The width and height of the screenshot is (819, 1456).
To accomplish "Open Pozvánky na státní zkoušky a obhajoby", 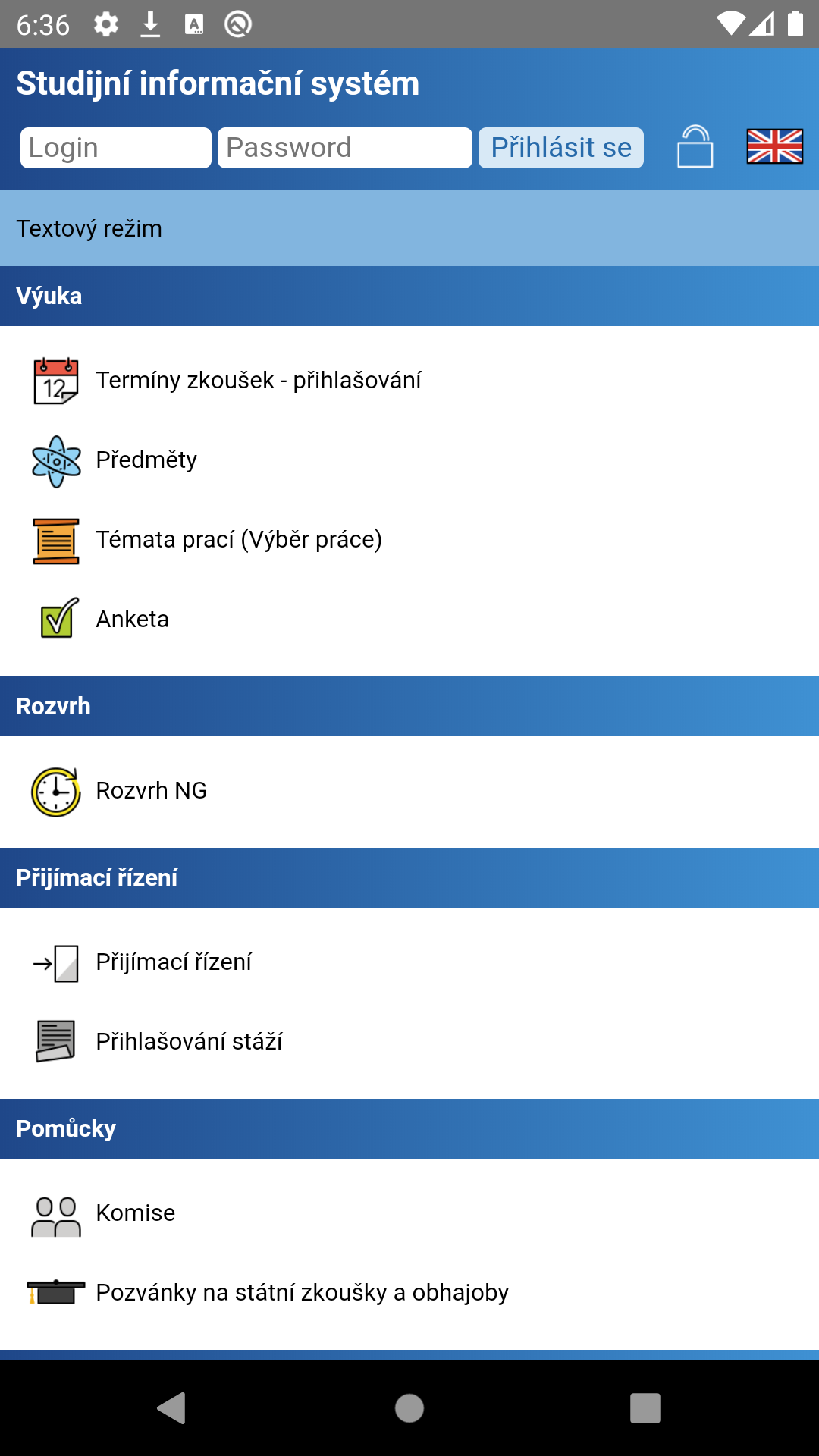I will coord(302,1292).
